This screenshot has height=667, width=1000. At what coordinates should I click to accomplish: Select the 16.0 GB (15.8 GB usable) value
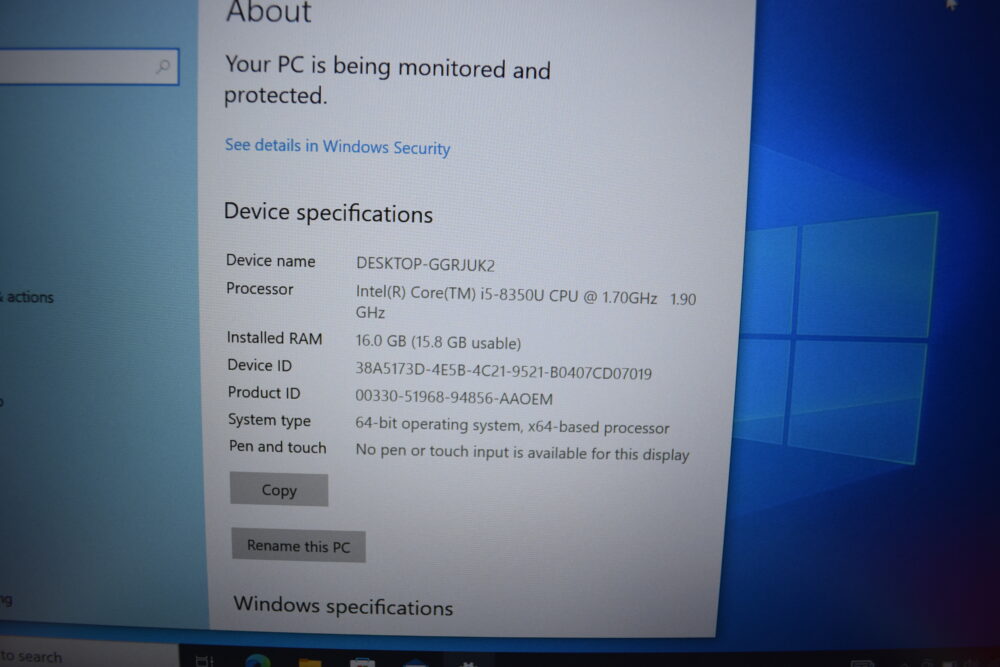coord(438,342)
